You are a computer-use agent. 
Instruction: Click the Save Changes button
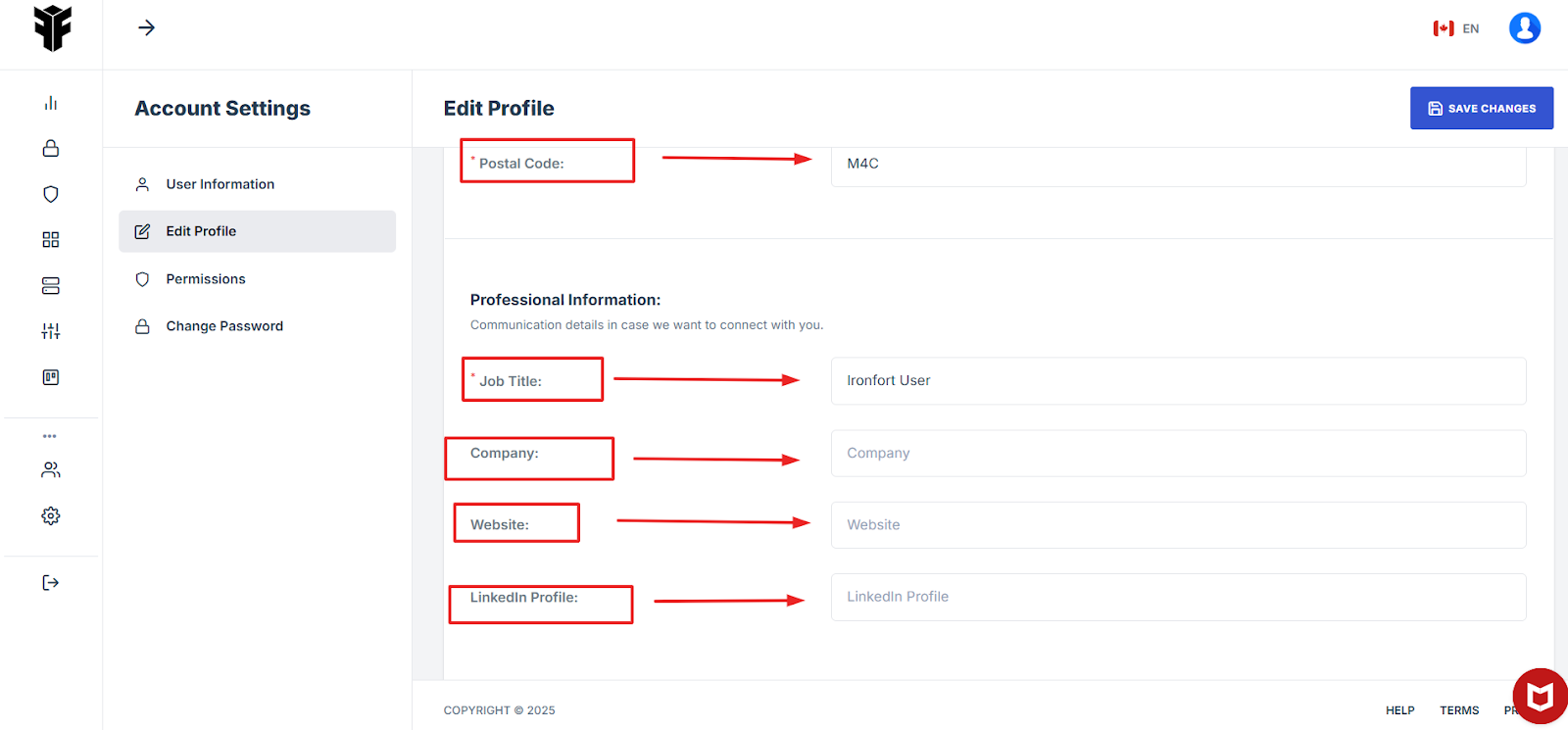click(1481, 109)
